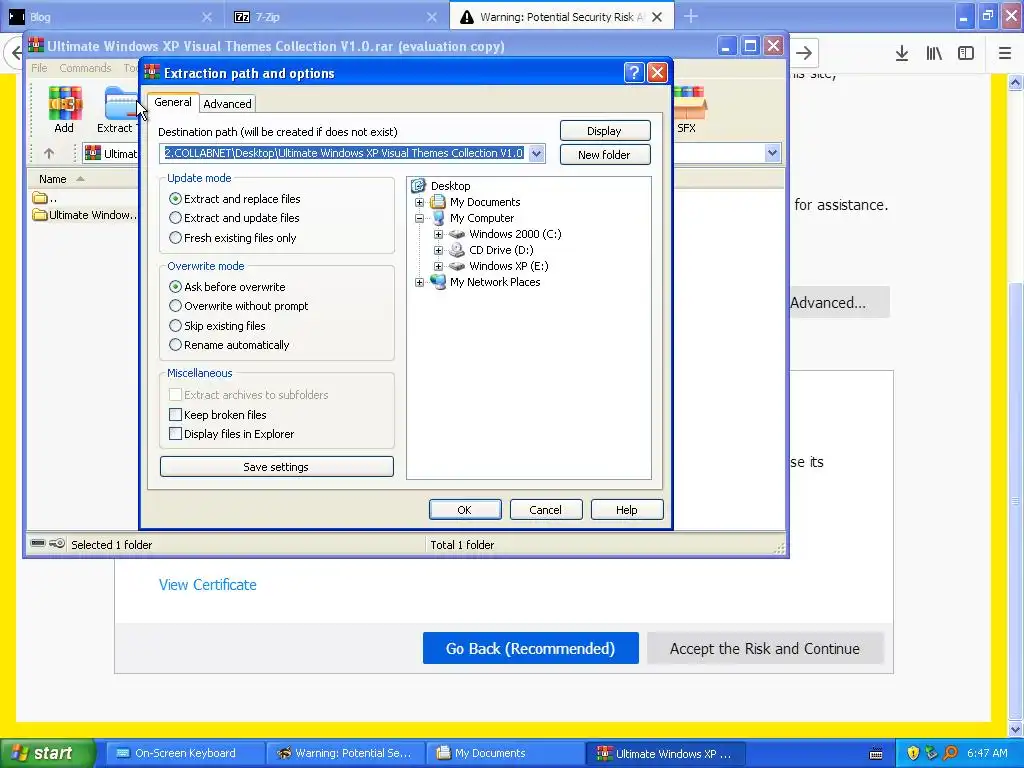Click the drive icon in WinRAR status bar
The image size is (1024, 768).
tap(38, 543)
